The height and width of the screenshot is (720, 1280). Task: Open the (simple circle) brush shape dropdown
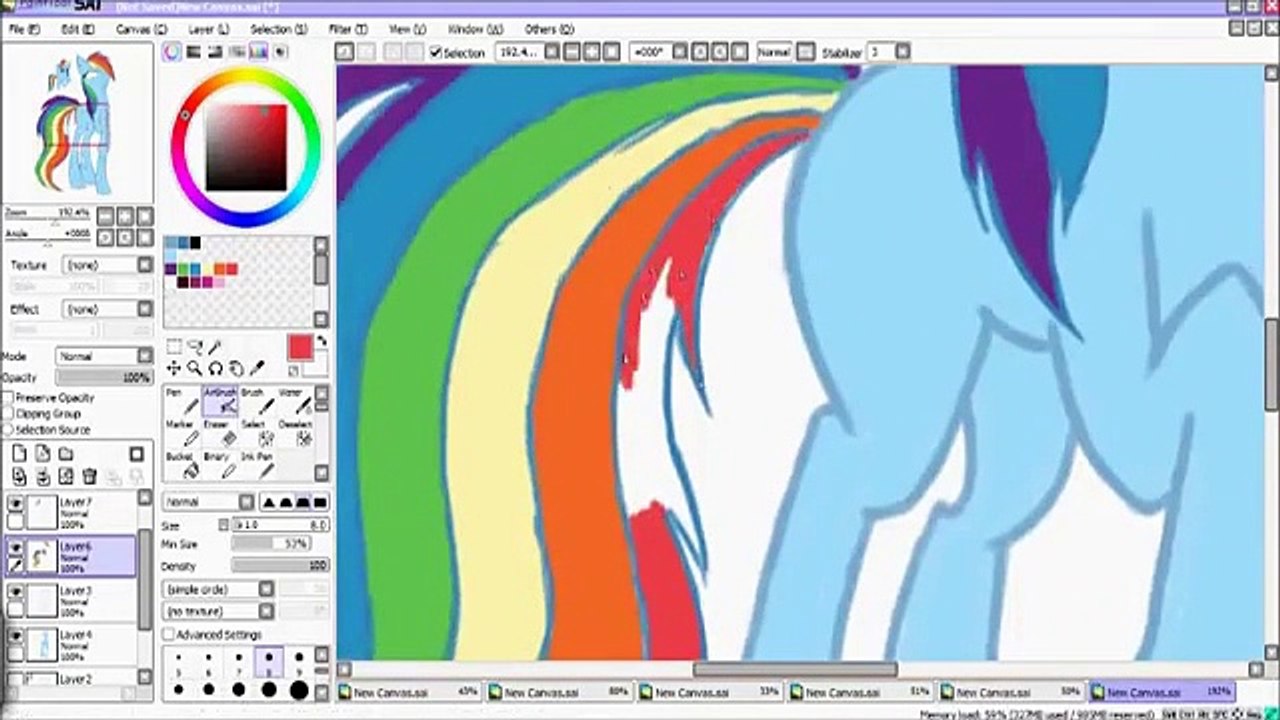[x=219, y=589]
